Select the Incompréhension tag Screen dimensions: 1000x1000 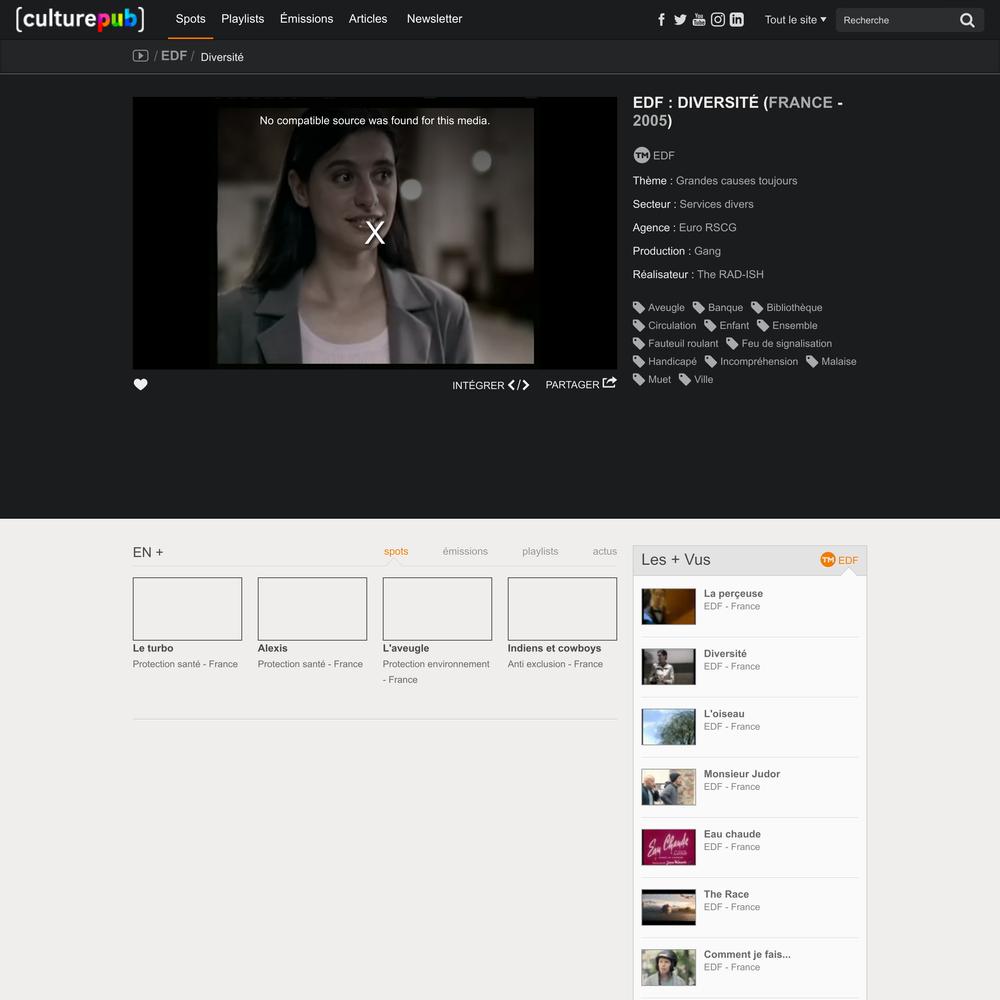point(751,362)
